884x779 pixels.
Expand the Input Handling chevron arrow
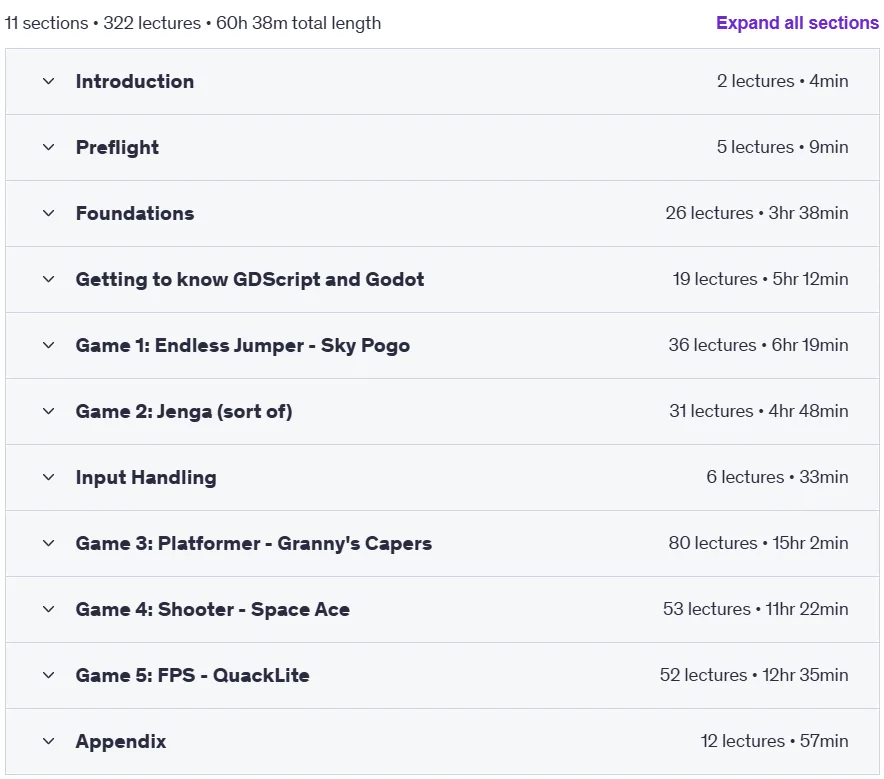point(48,477)
